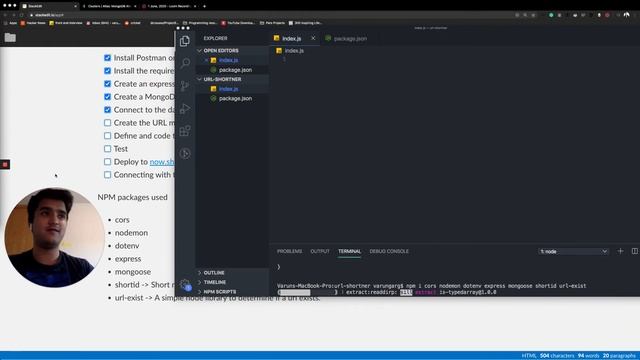Viewport: 640px width, 360px height.
Task: Click the red extension icon in browser toolbar
Action: (x=607, y=15)
